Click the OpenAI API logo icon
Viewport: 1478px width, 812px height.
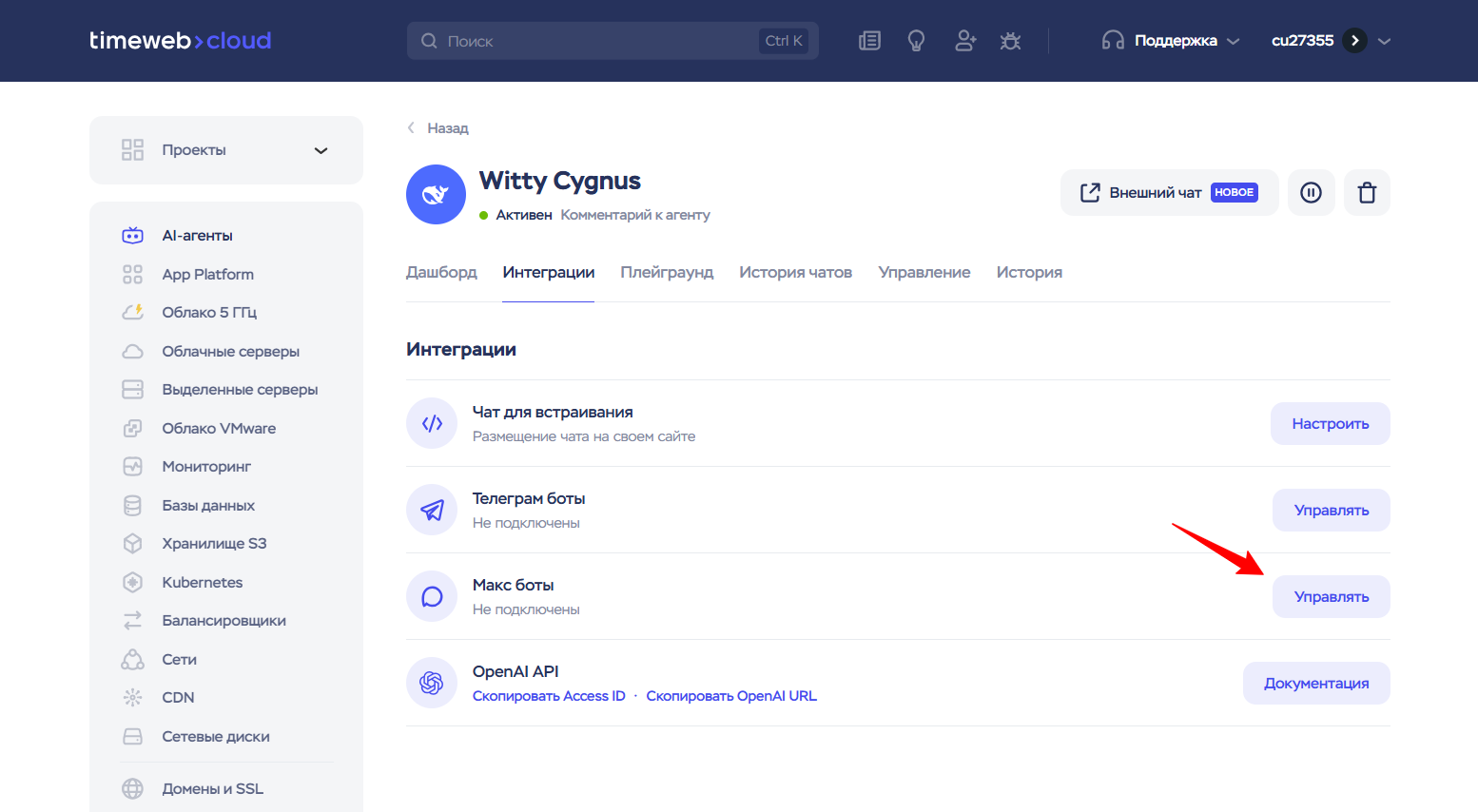pyautogui.click(x=432, y=683)
